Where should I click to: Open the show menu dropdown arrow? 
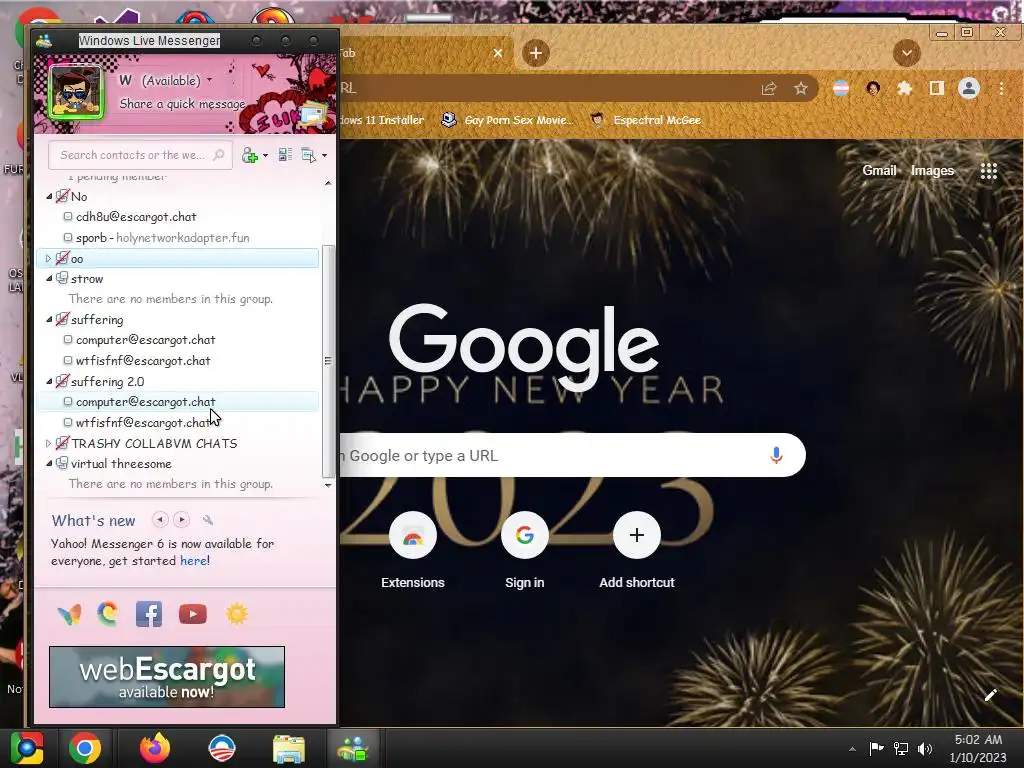325,155
